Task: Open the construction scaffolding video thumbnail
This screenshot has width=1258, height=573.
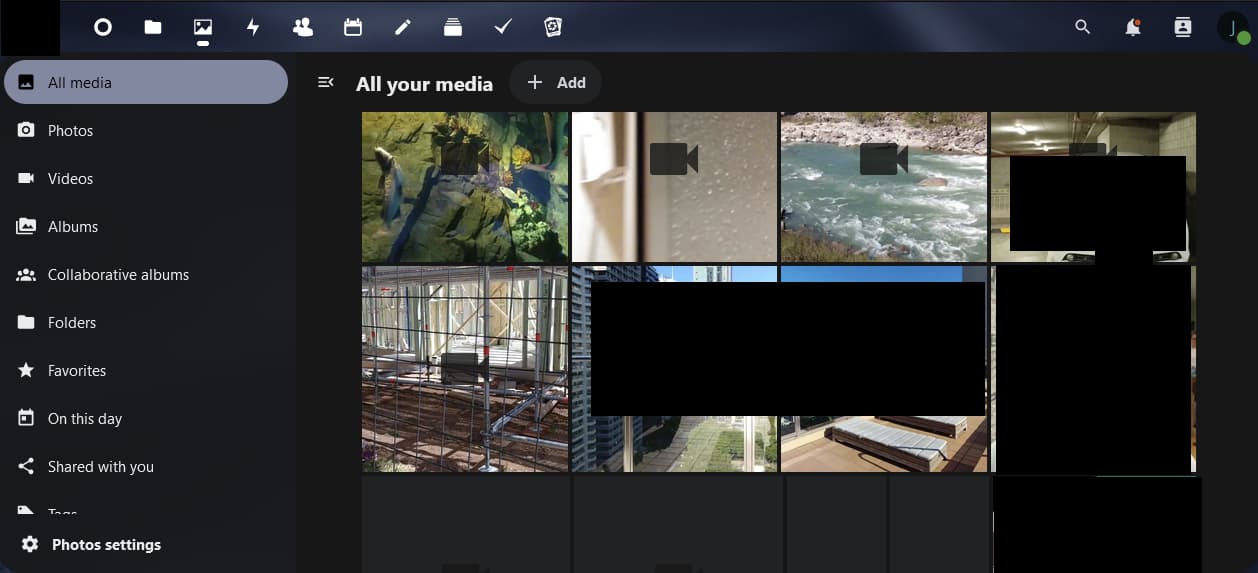Action: [x=465, y=369]
